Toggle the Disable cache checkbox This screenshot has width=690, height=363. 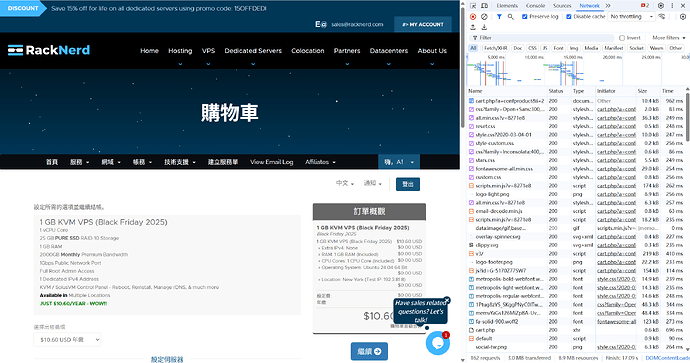click(569, 17)
